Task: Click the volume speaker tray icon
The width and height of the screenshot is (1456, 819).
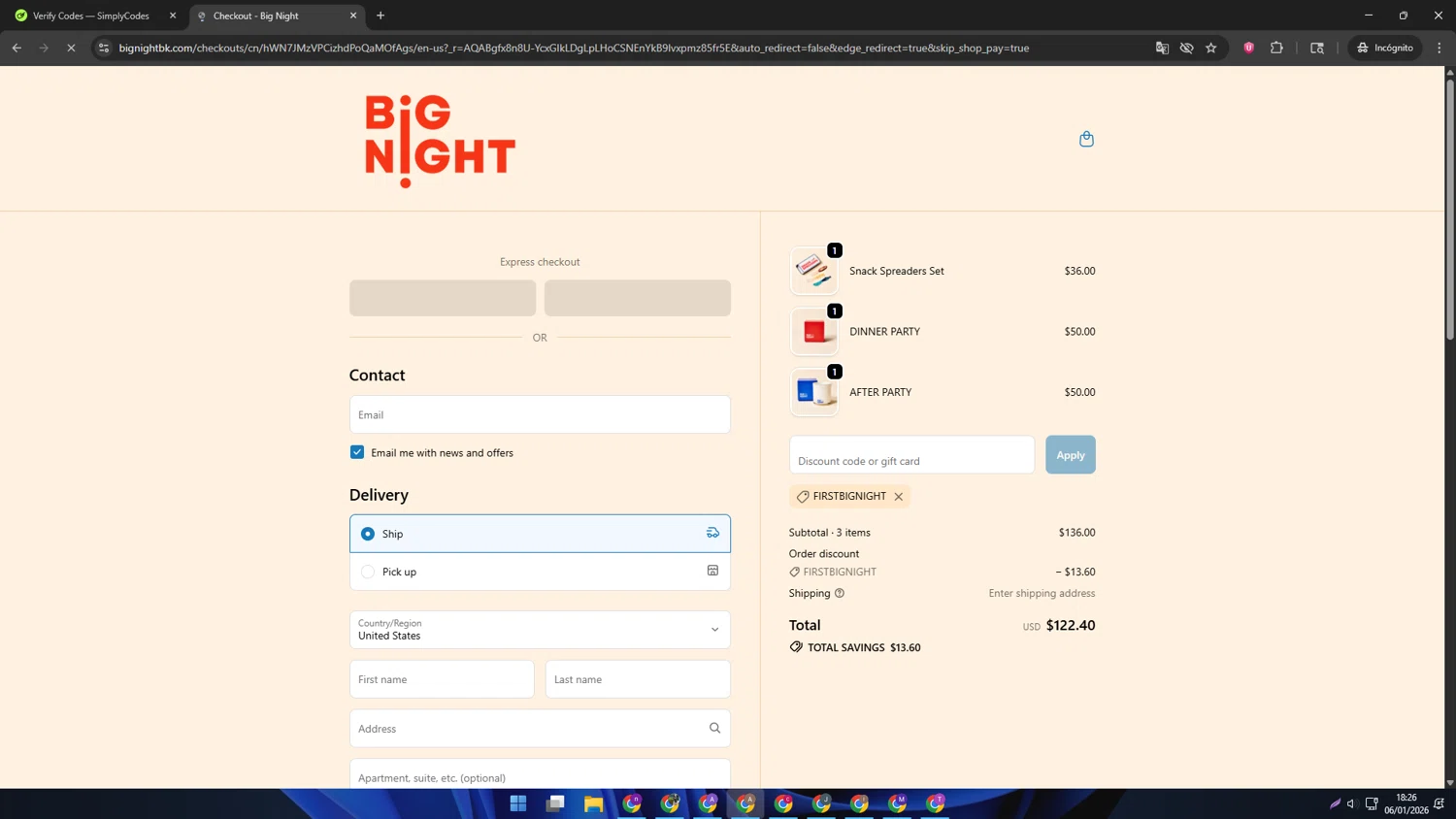Action: 1350,803
